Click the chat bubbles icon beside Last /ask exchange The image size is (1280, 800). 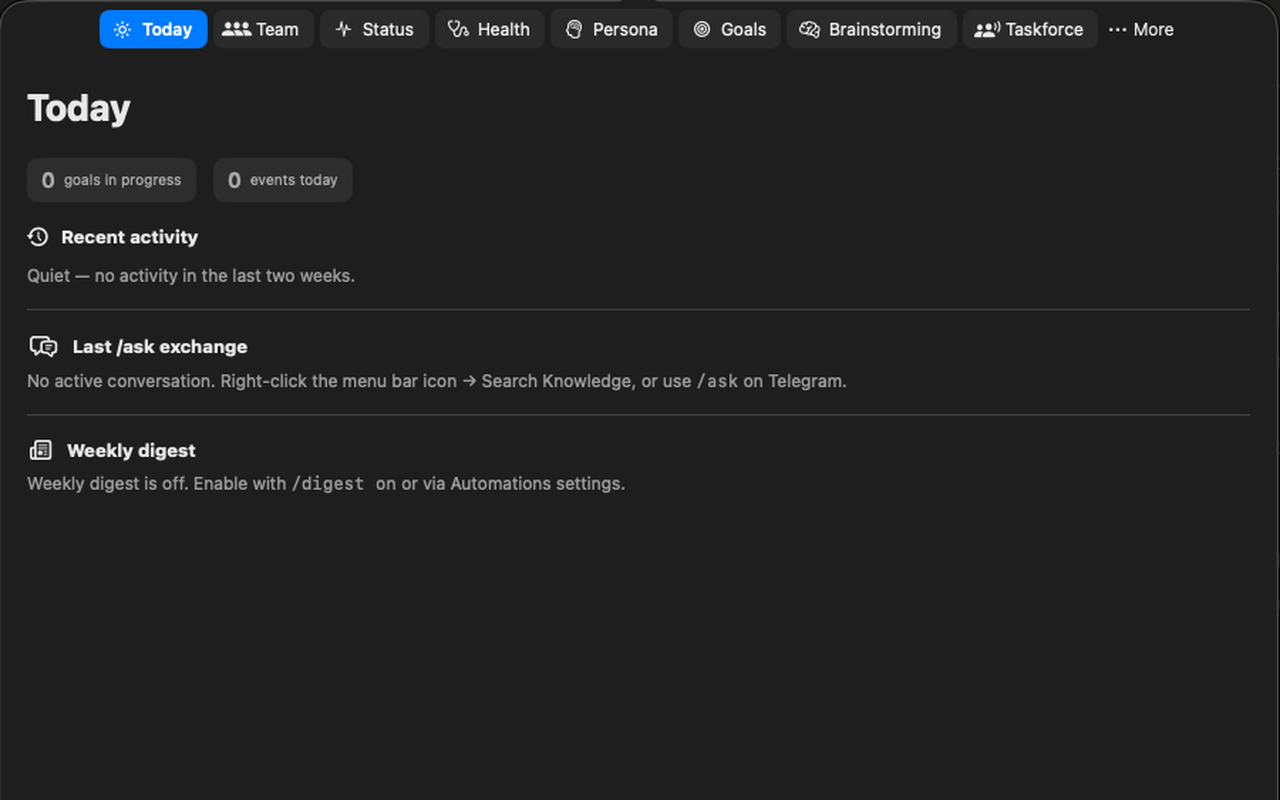(43, 347)
